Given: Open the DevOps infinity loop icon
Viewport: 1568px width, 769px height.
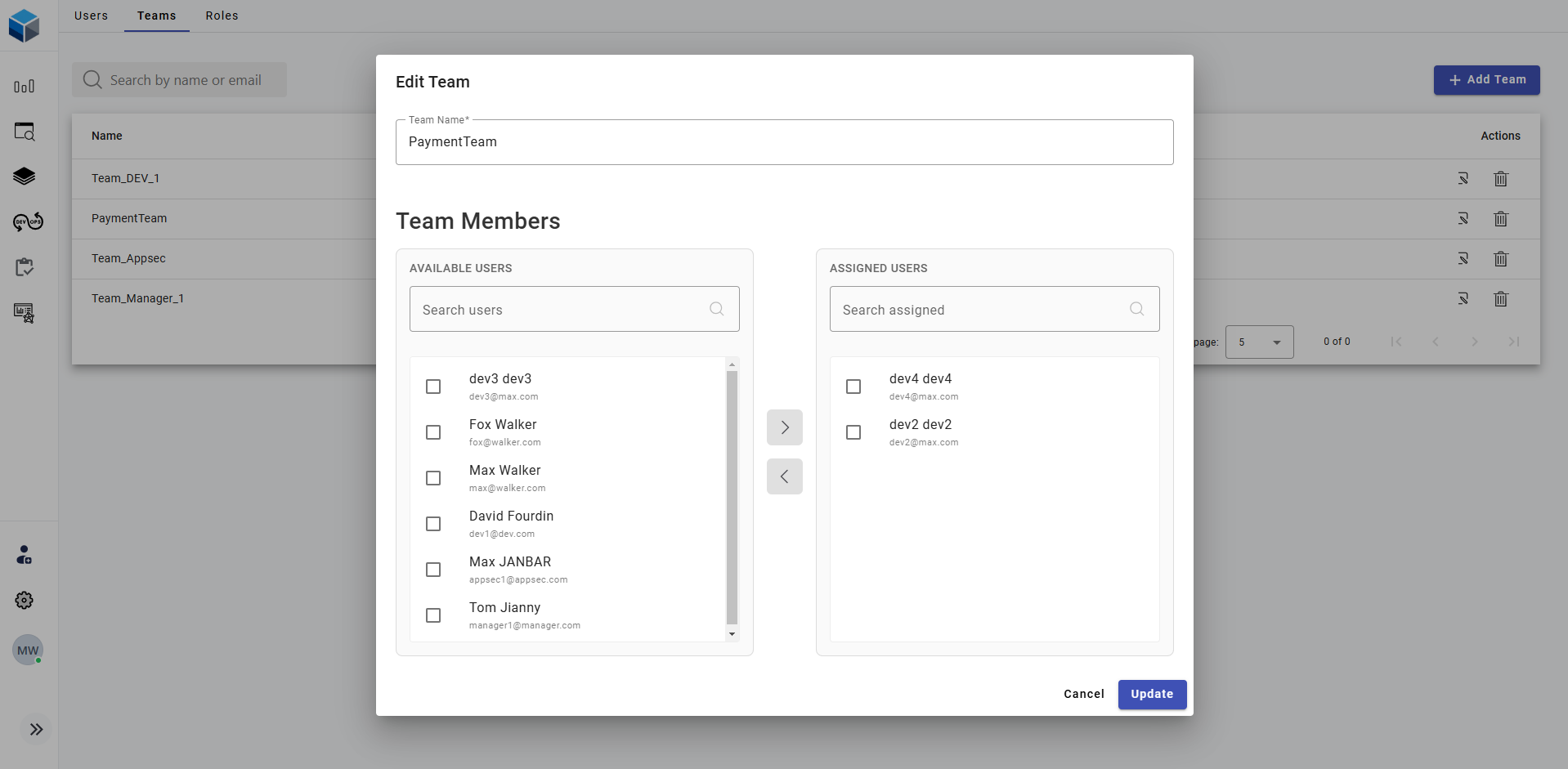Looking at the screenshot, I should point(28,221).
